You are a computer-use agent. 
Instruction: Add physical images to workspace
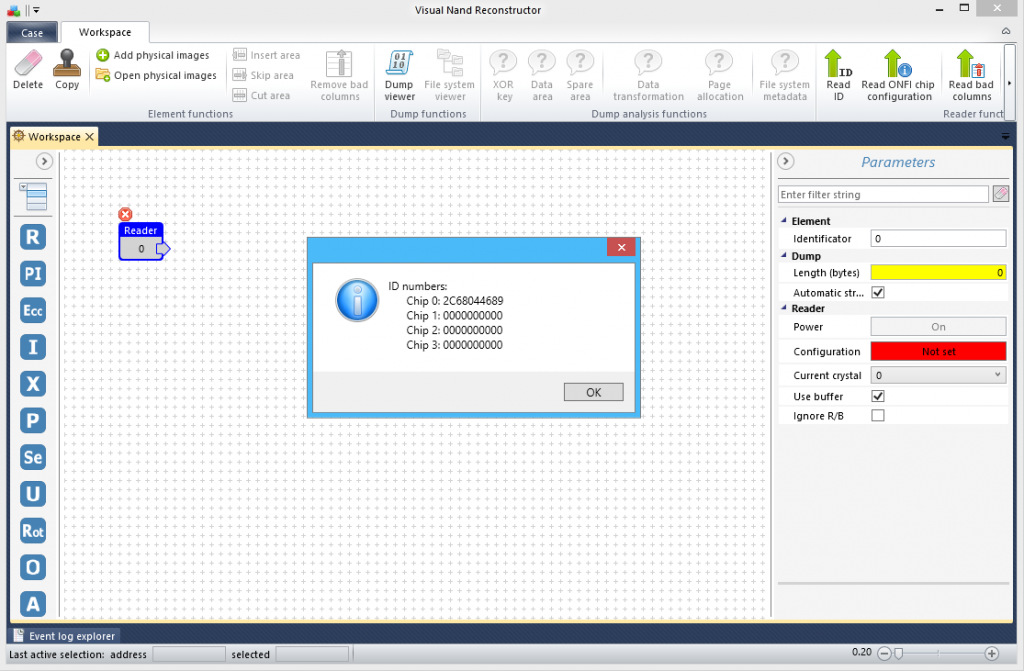153,55
